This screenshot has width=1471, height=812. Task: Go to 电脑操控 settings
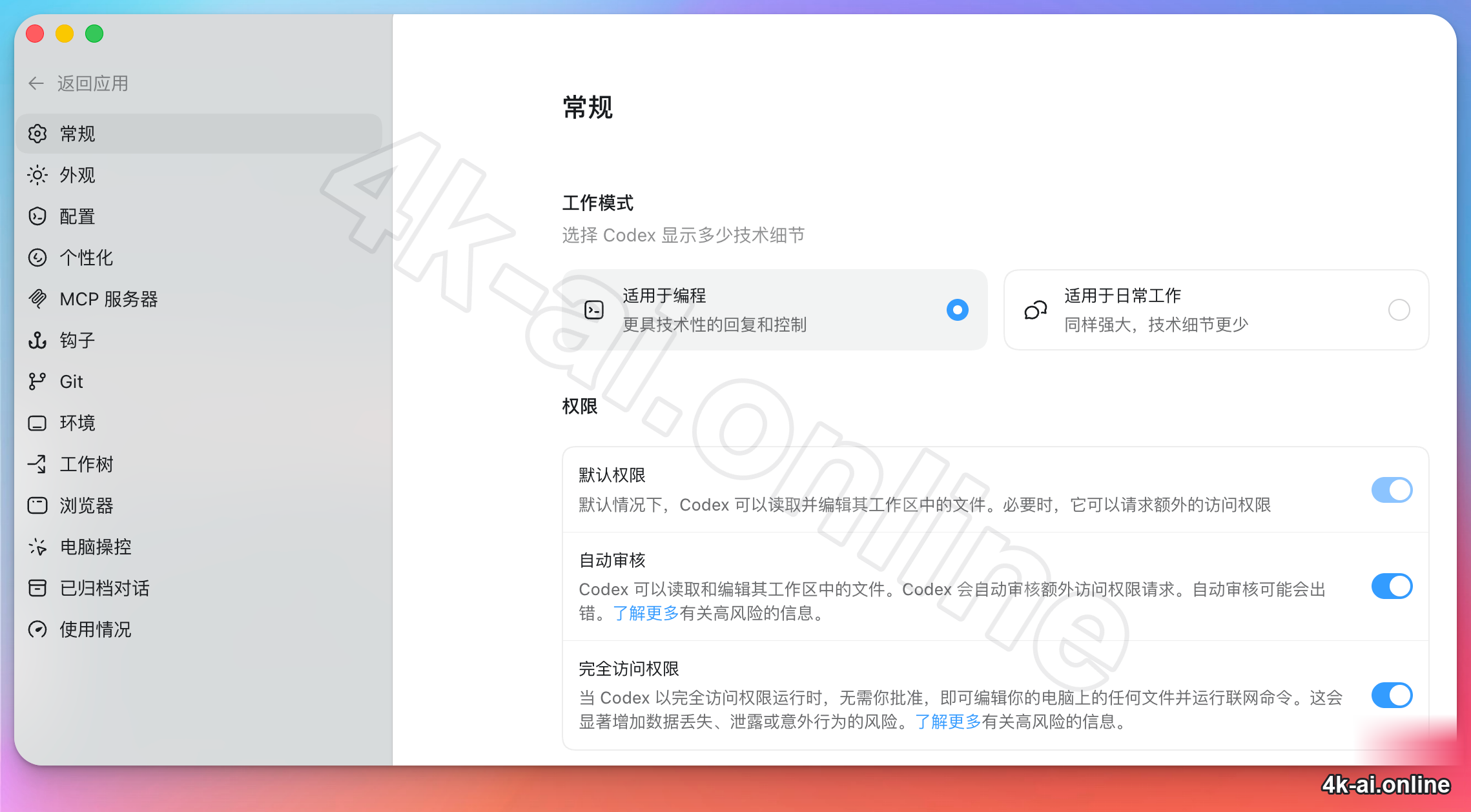pos(200,547)
